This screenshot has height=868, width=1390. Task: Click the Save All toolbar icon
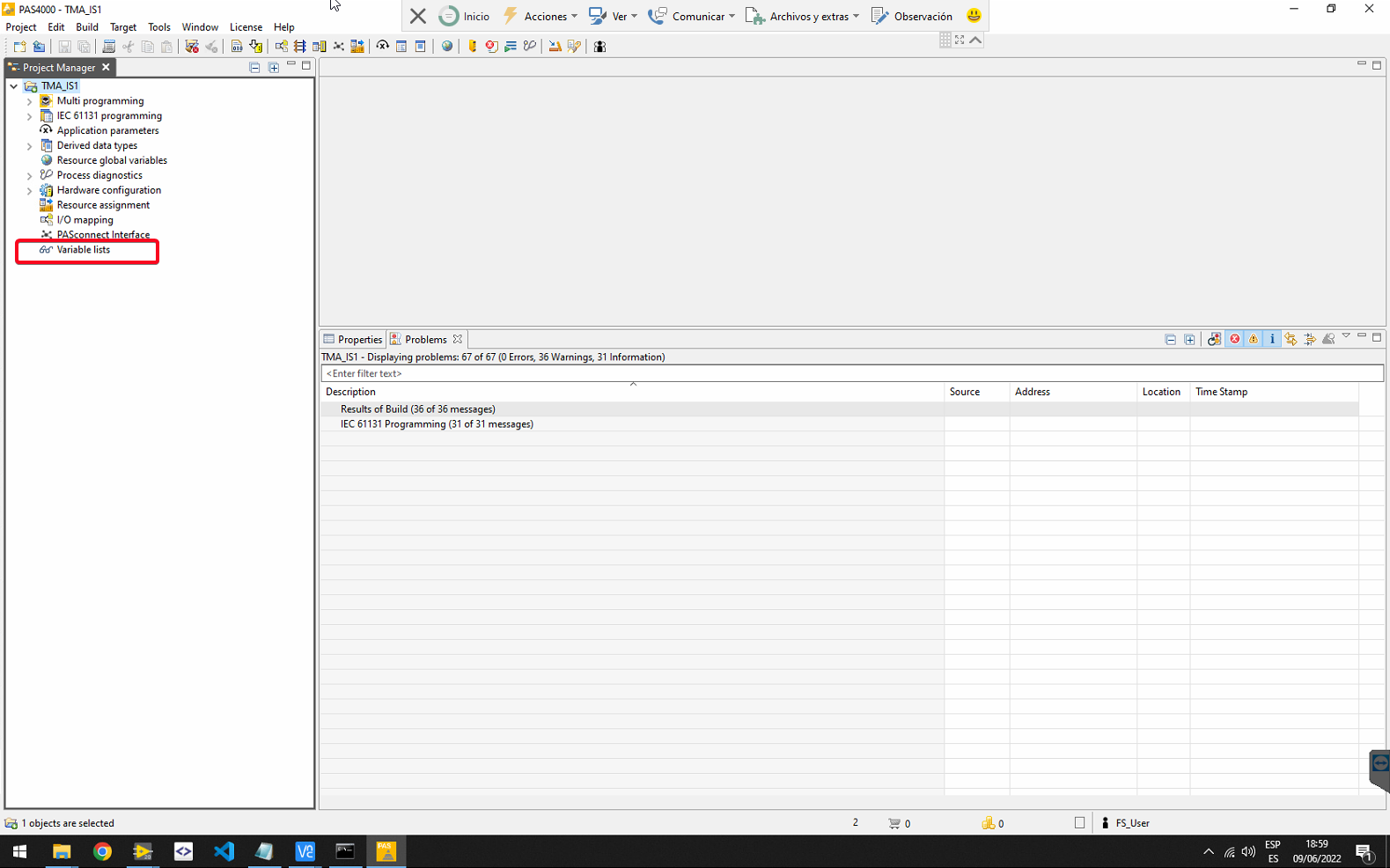tap(84, 47)
